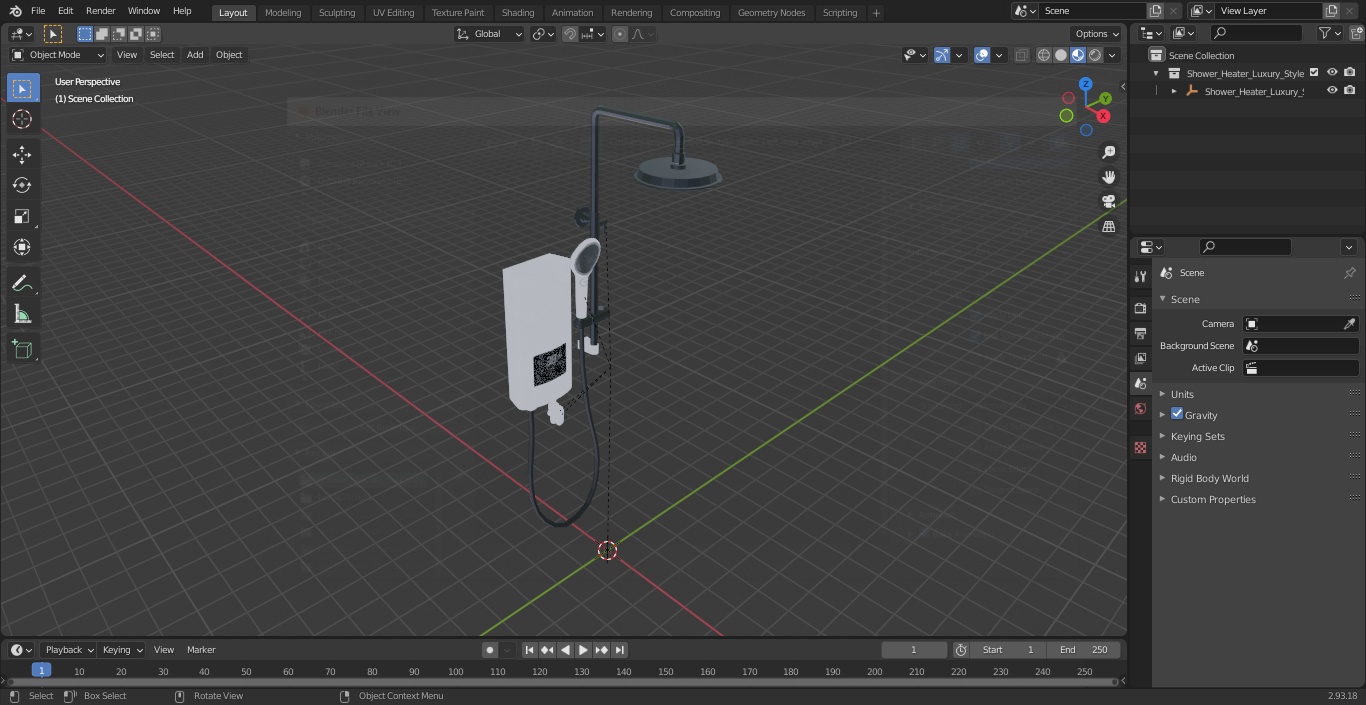Open the File menu

point(38,11)
